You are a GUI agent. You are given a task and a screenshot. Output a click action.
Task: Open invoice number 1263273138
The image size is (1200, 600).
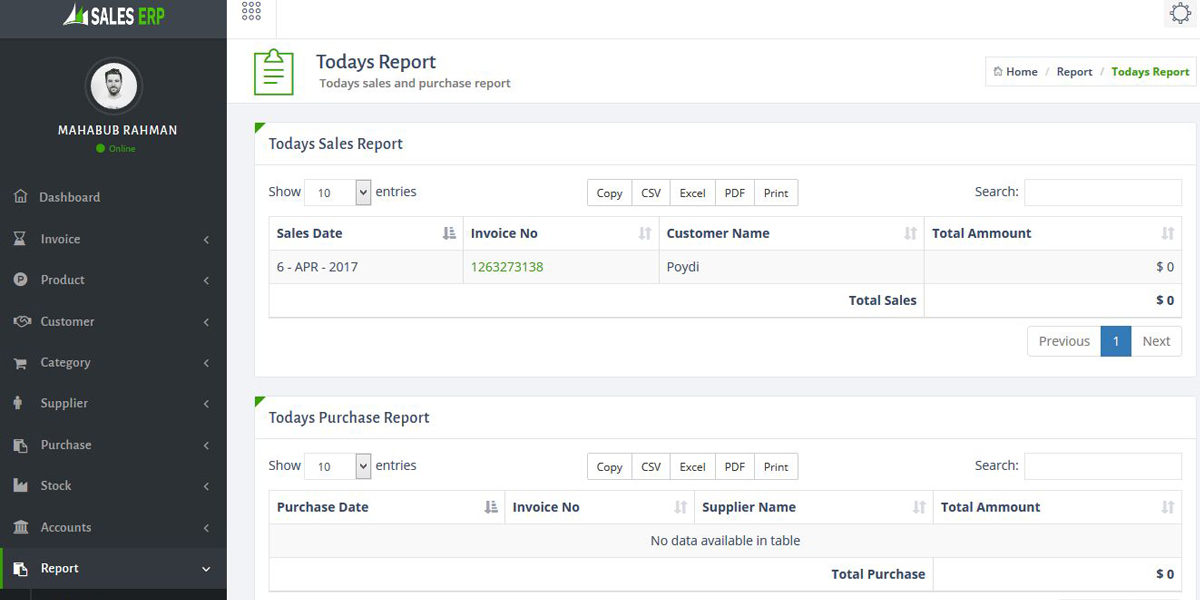[x=507, y=267]
